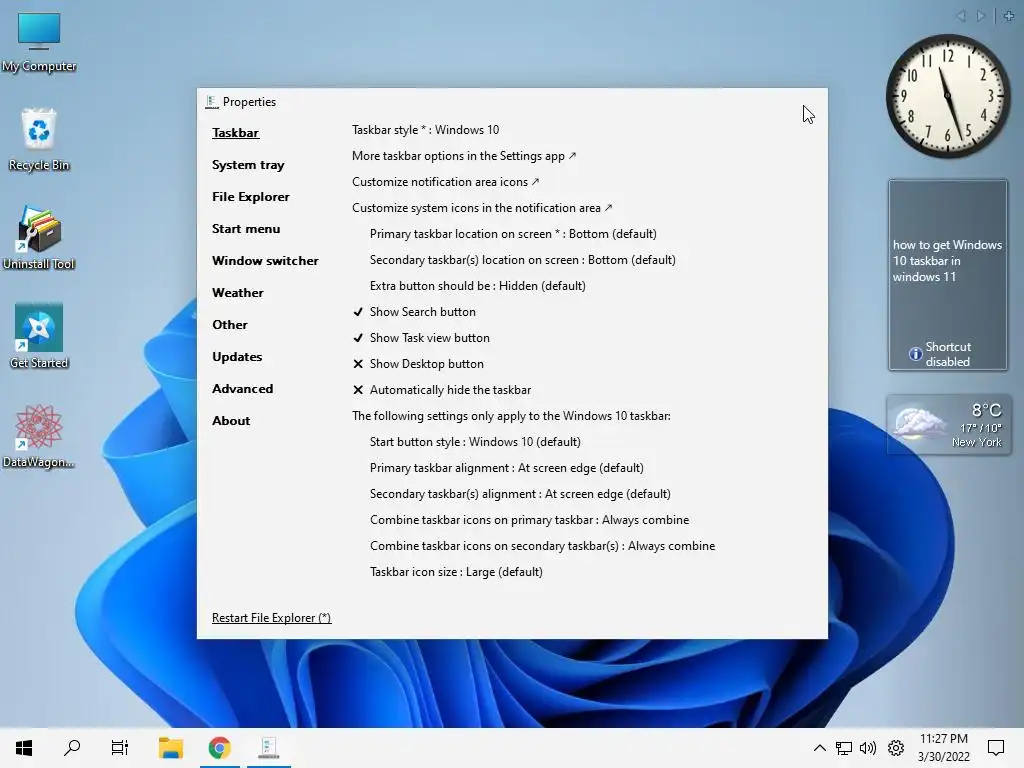Change Taskbar icon size Large option
This screenshot has height=768, width=1024.
[x=456, y=572]
